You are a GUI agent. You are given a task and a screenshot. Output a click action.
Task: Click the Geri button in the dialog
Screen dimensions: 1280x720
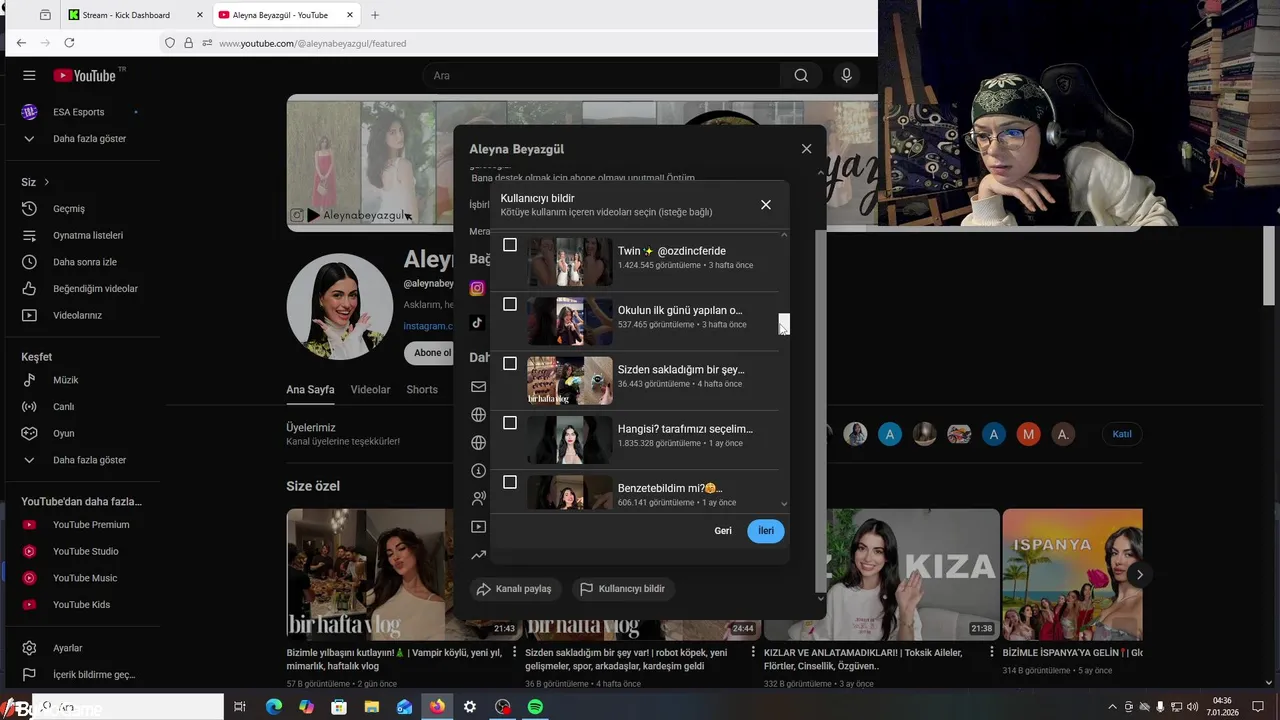[723, 531]
